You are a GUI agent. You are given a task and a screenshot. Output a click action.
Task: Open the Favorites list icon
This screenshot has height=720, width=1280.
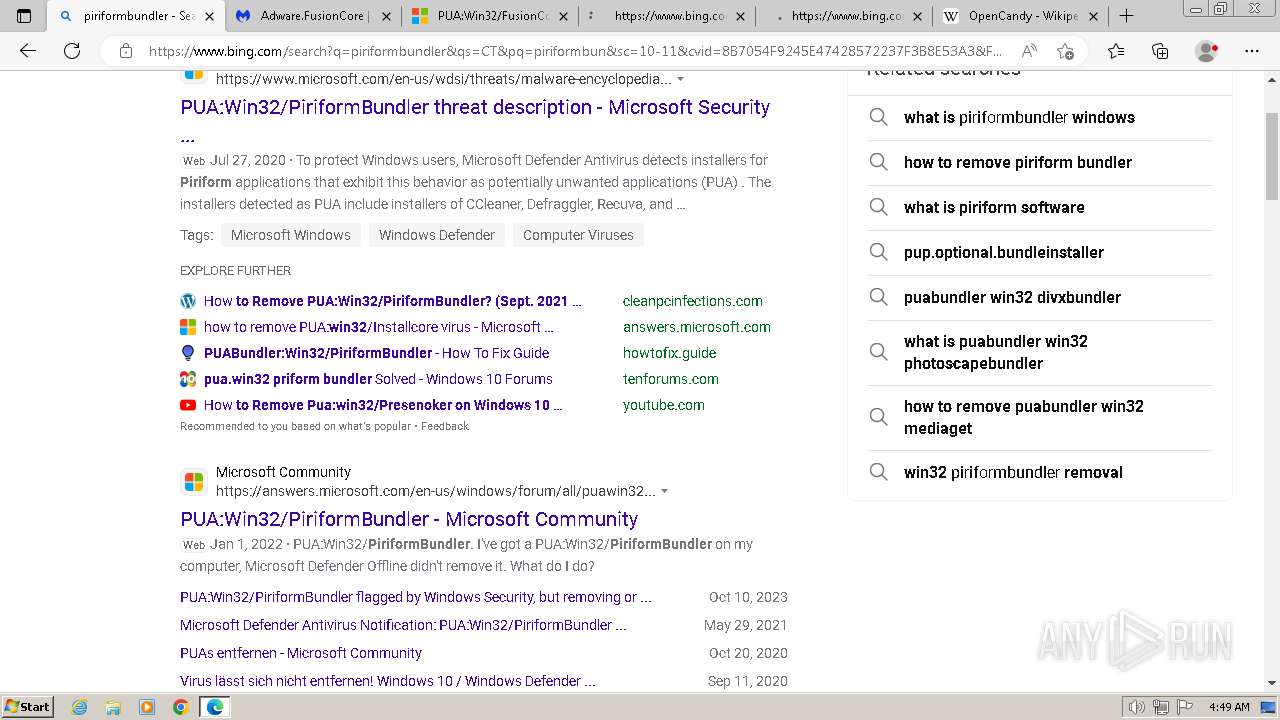tap(1116, 51)
